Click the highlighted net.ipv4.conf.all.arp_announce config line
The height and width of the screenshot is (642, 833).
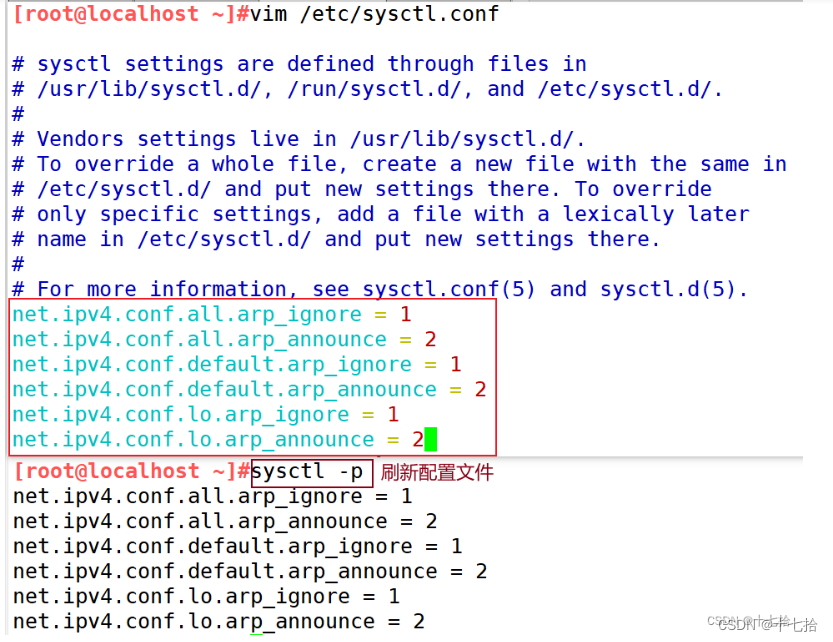pyautogui.click(x=224, y=340)
